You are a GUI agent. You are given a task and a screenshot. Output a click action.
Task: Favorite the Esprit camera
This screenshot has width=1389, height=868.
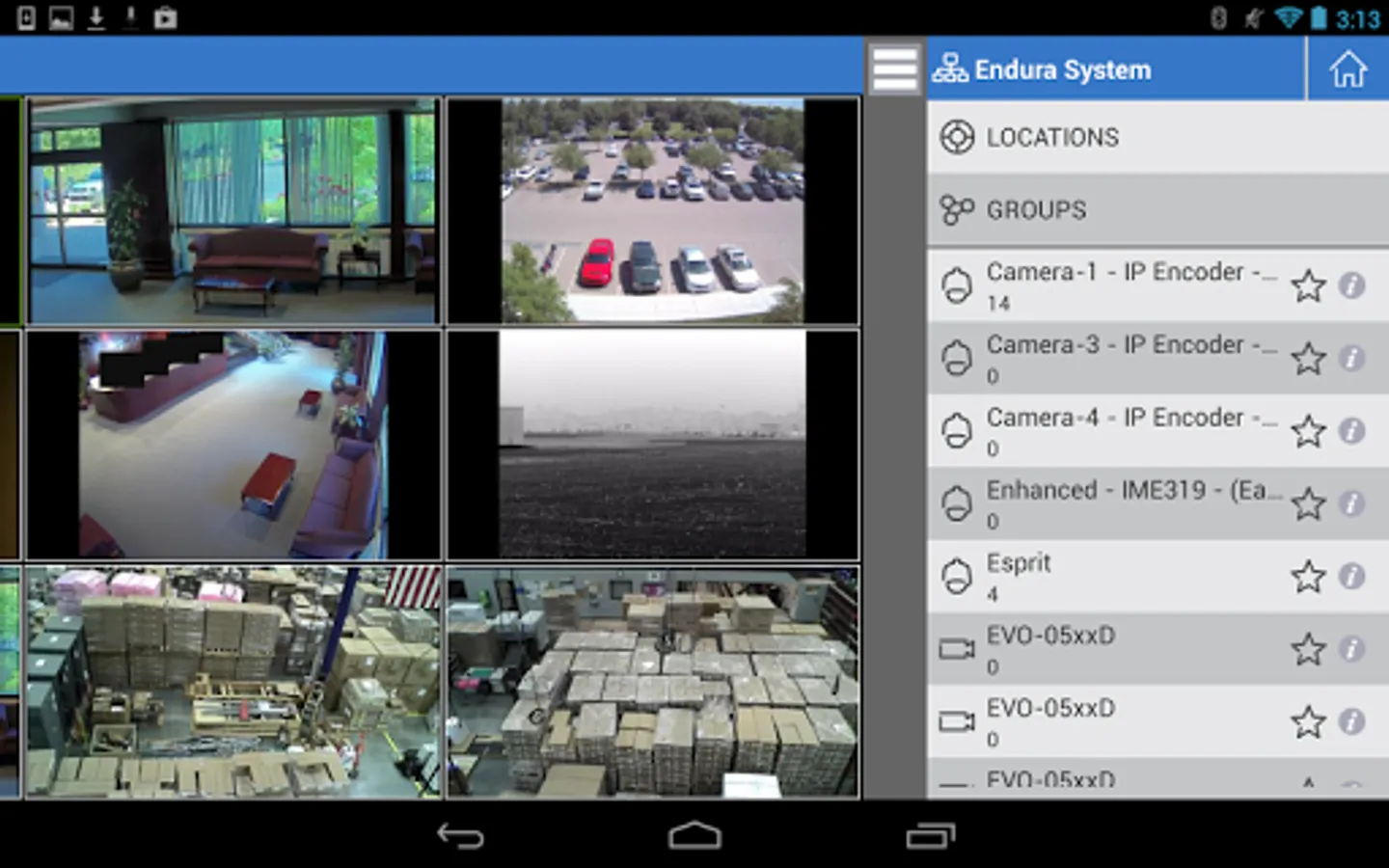1308,577
